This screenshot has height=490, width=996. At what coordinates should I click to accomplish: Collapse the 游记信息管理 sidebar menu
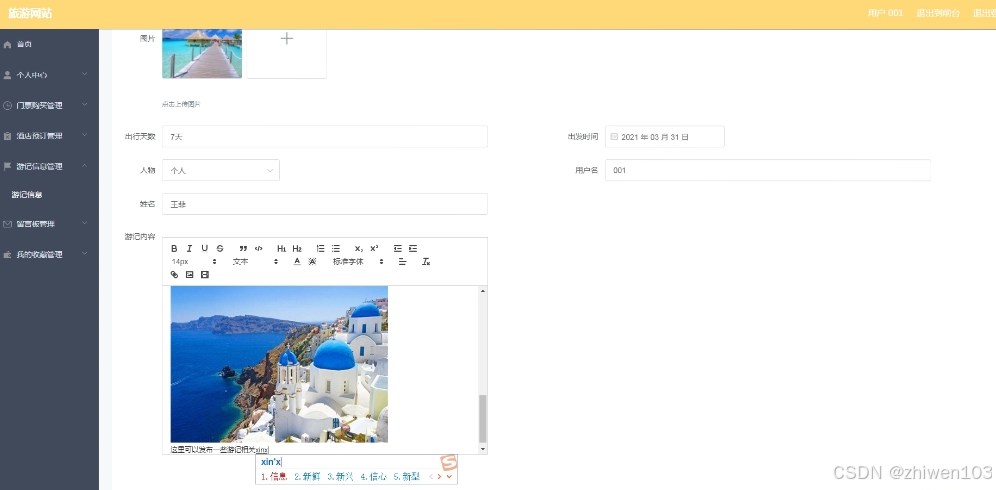coord(50,167)
